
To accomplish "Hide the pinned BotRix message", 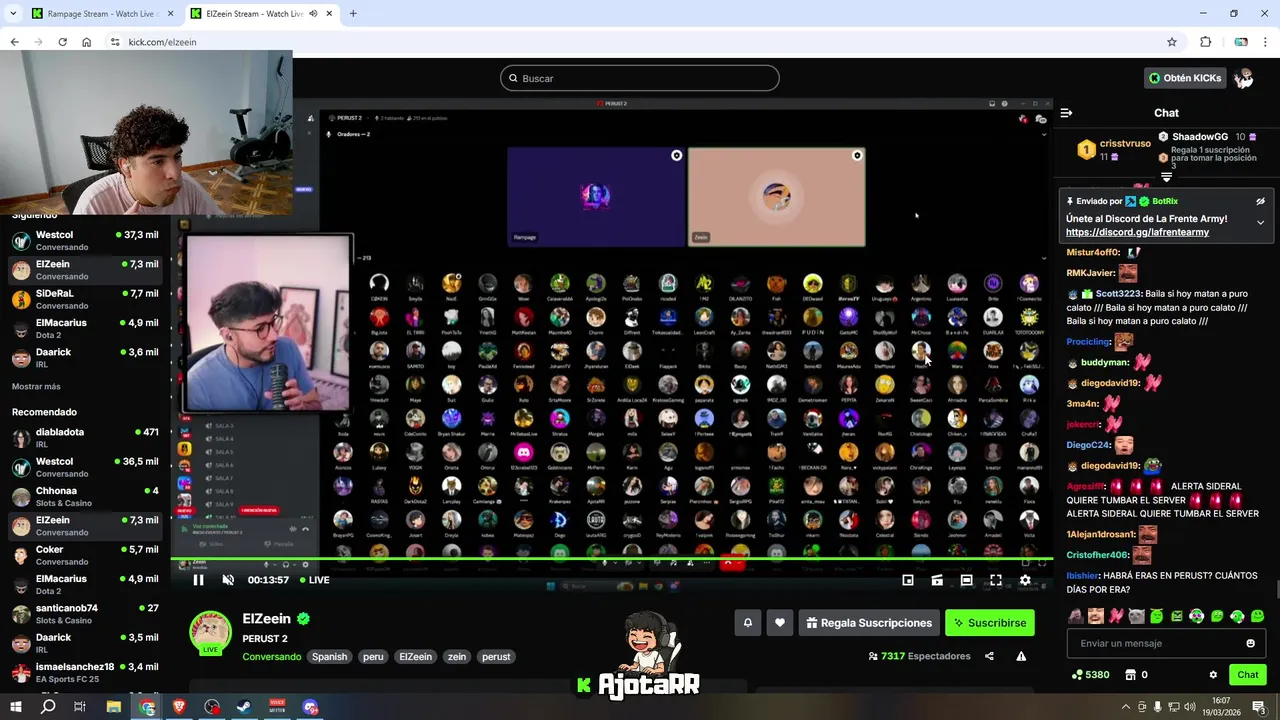I will tap(1260, 201).
